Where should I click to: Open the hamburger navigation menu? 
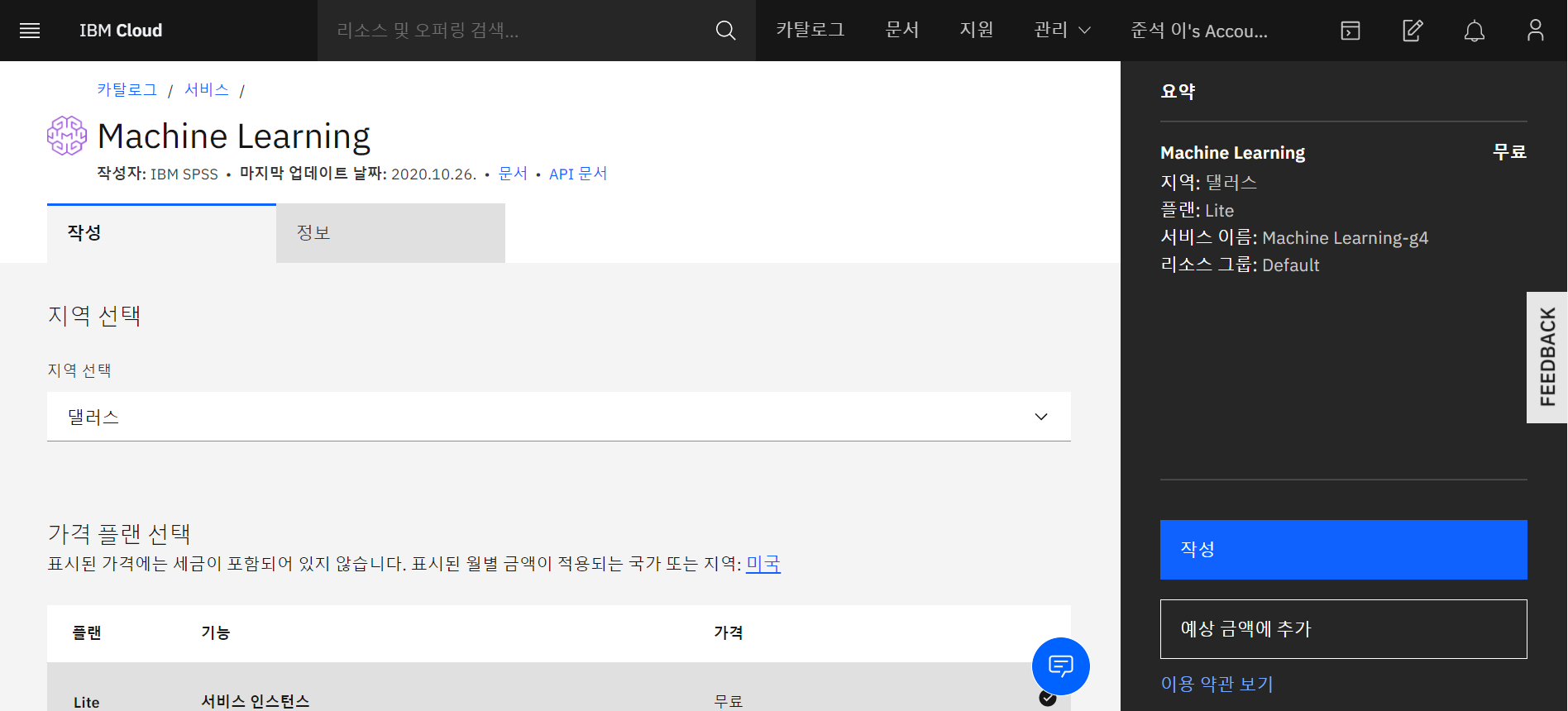[x=30, y=31]
